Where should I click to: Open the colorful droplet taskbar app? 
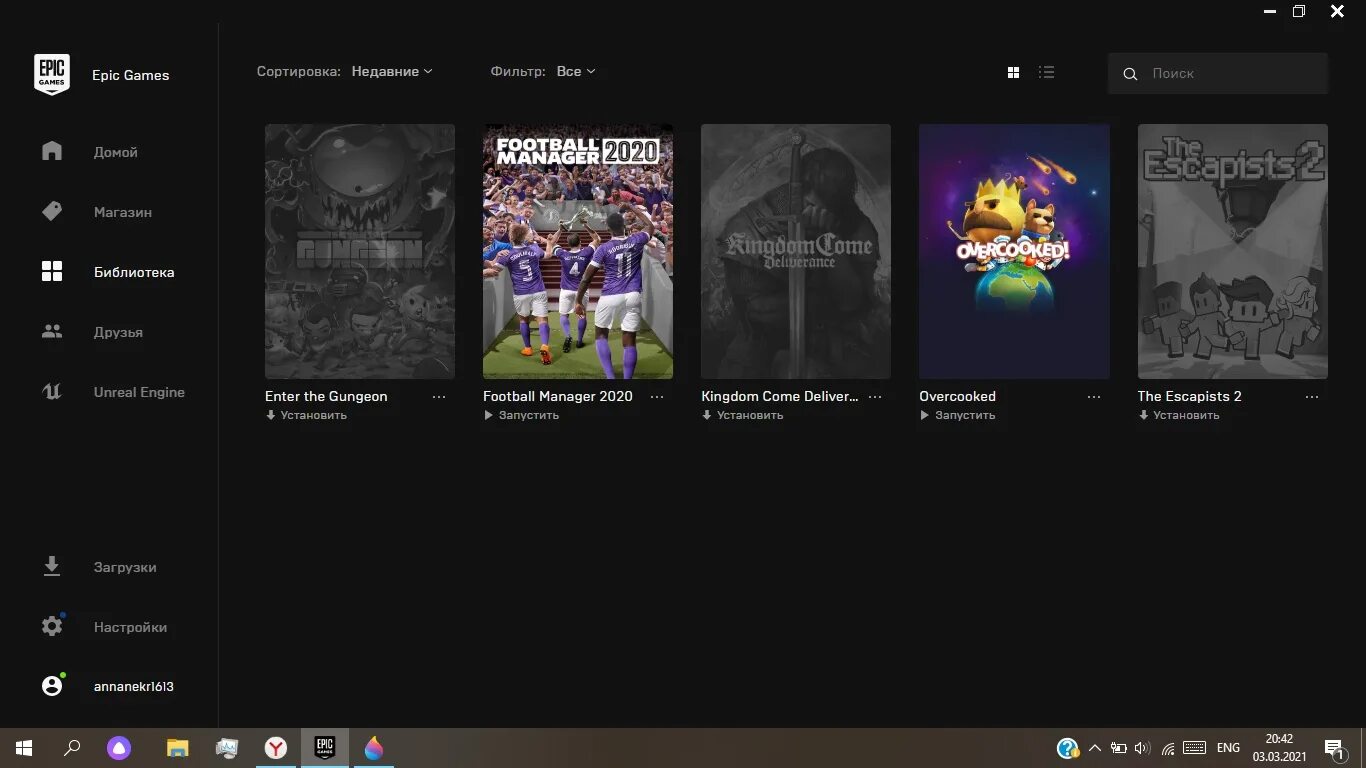point(374,748)
